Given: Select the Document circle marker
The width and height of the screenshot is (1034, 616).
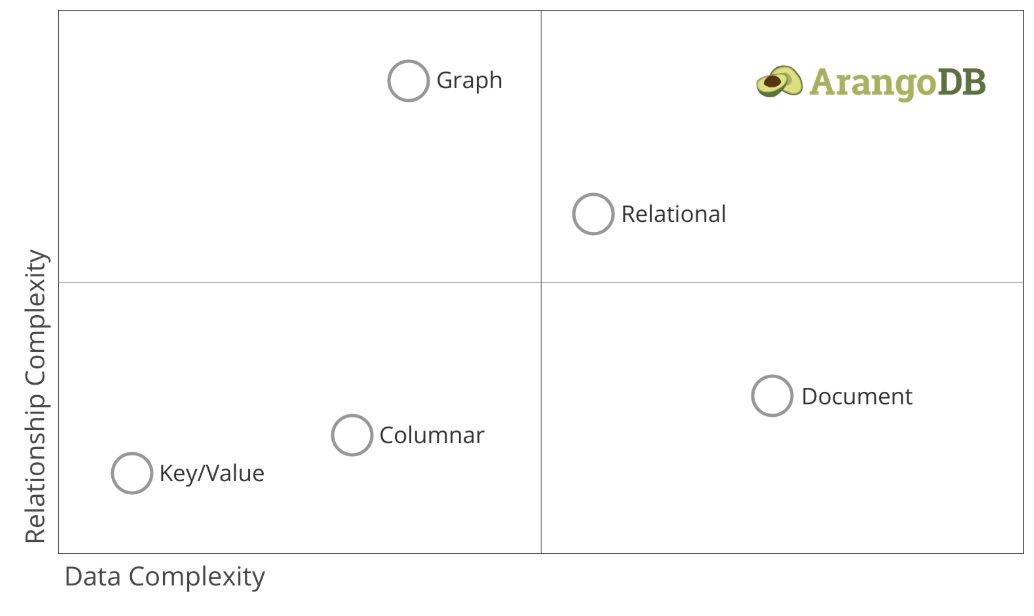Looking at the screenshot, I should tap(772, 396).
